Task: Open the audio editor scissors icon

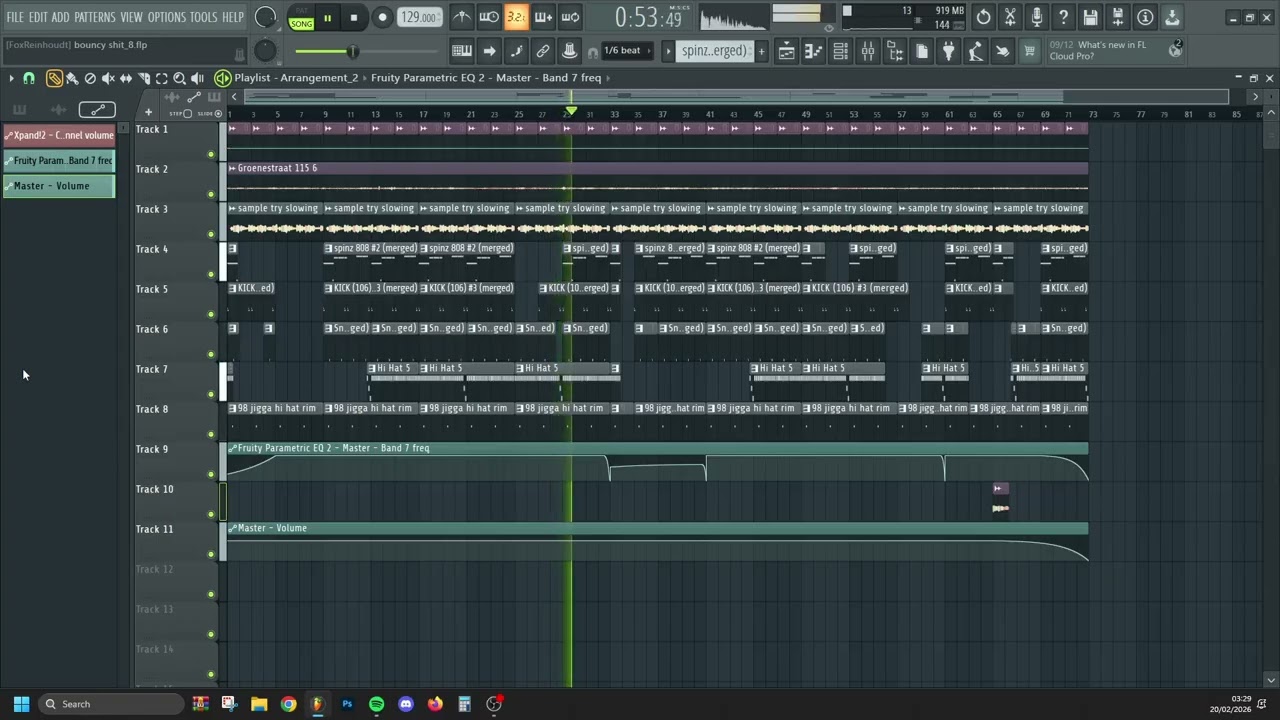Action: coord(1011,17)
